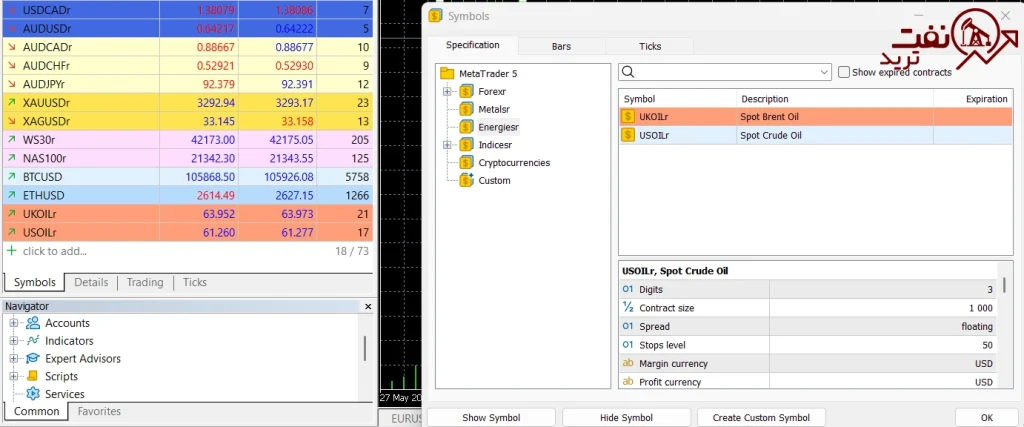Click the Margin currency ab icon
The height and width of the screenshot is (427, 1024).
(x=628, y=363)
